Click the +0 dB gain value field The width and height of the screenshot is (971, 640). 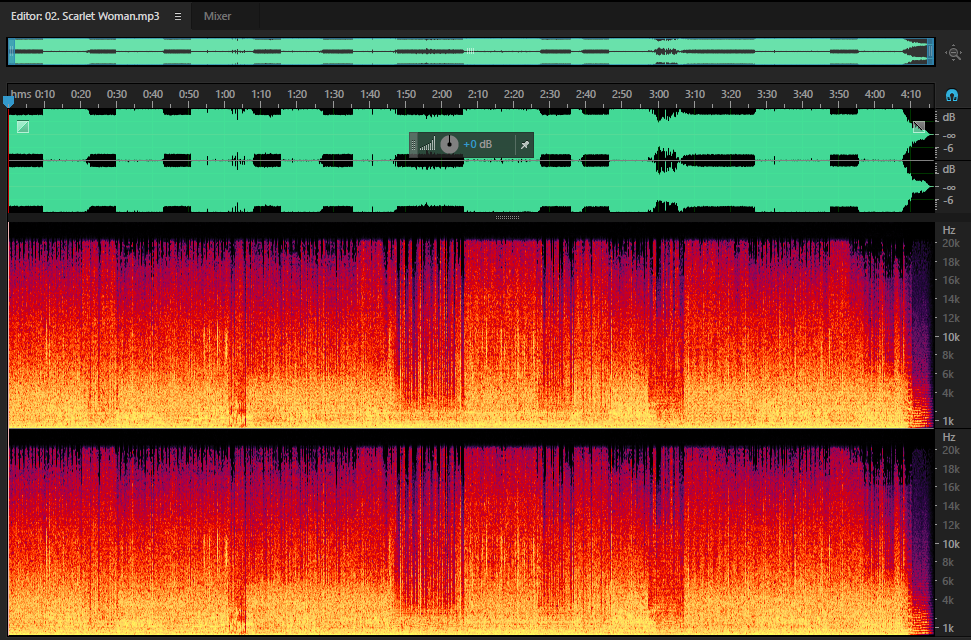click(477, 144)
